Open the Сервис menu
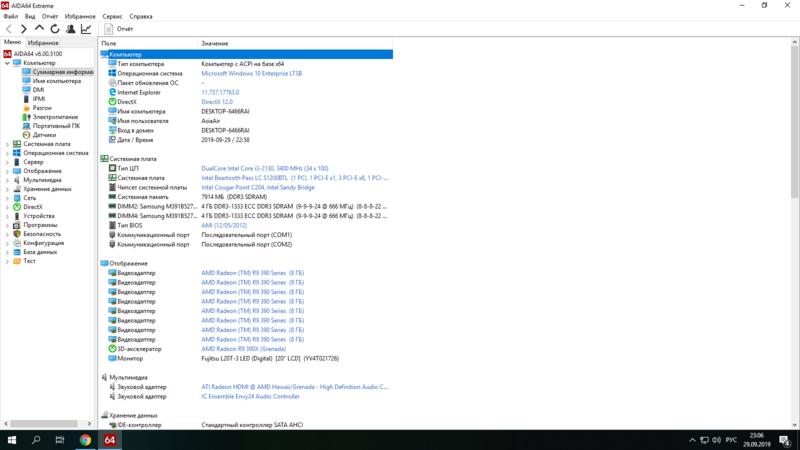 [x=112, y=16]
